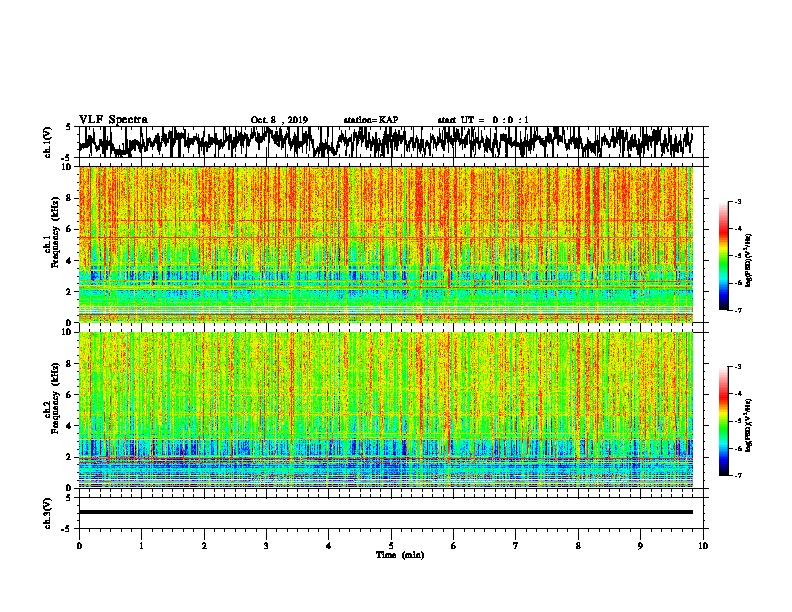
Task: Click the time axis tick label "5"
Action: (391, 545)
